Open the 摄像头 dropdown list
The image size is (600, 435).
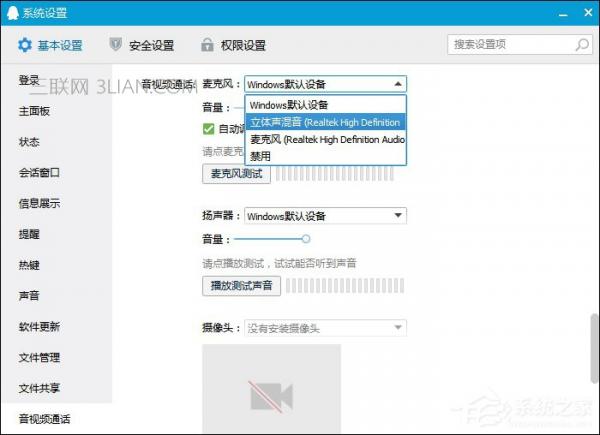398,327
